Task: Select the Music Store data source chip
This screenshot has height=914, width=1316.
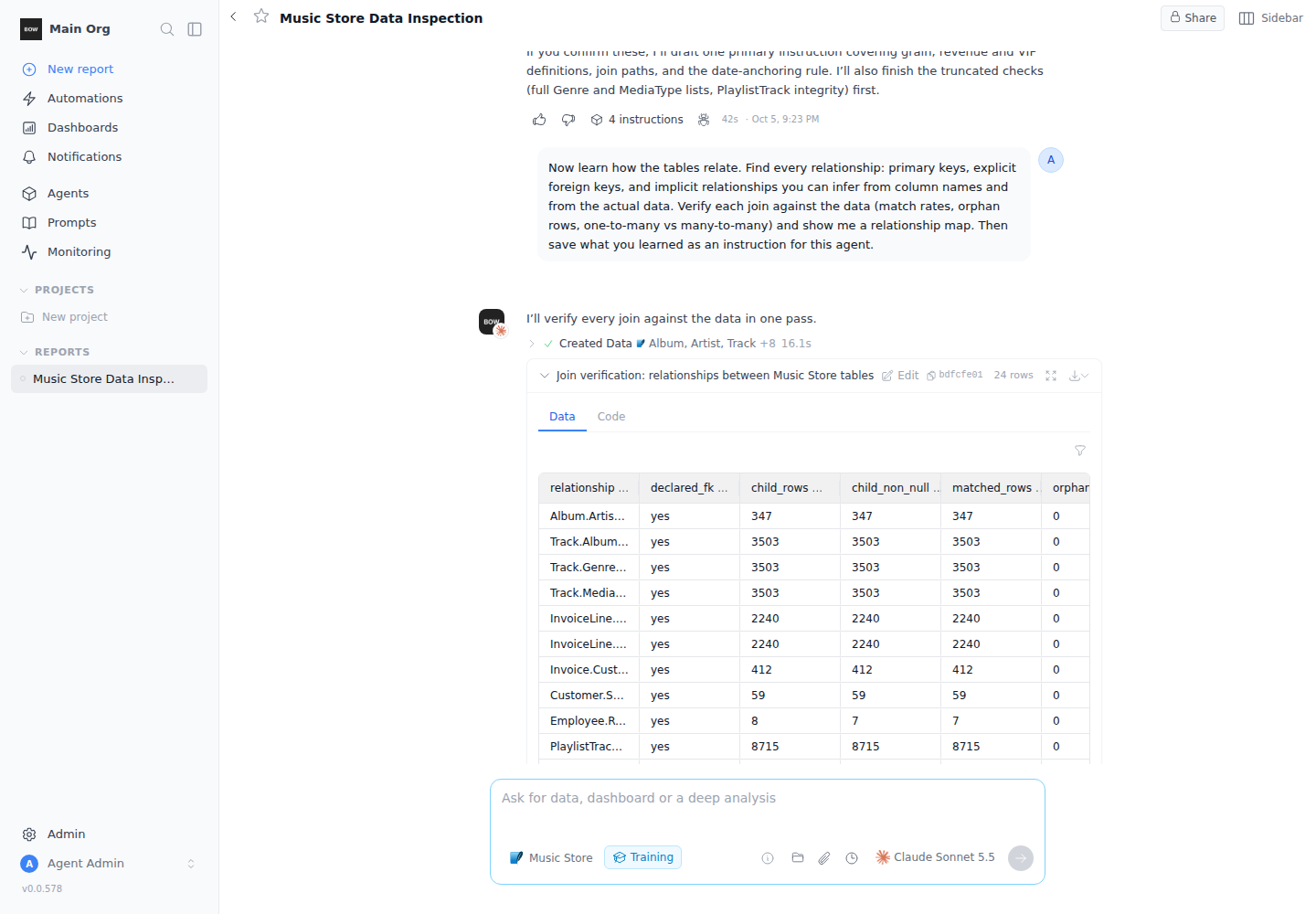Action: coord(551,858)
